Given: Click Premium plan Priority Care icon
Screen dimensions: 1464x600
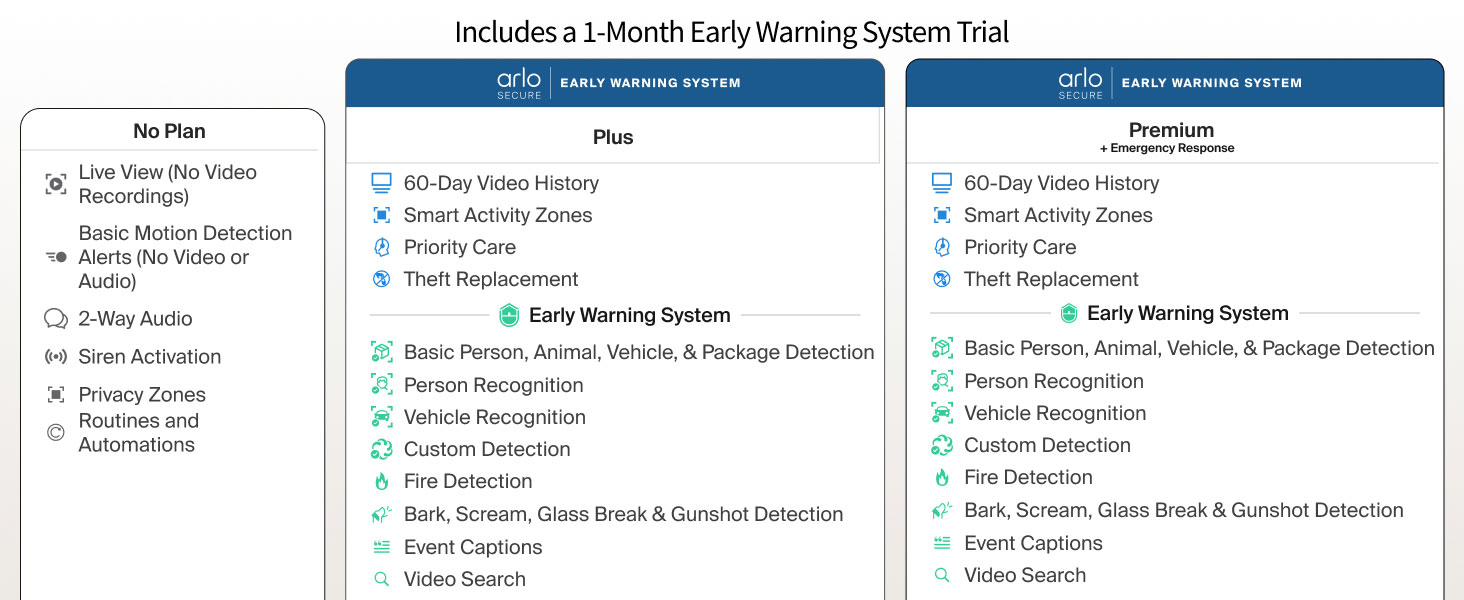Looking at the screenshot, I should [941, 247].
